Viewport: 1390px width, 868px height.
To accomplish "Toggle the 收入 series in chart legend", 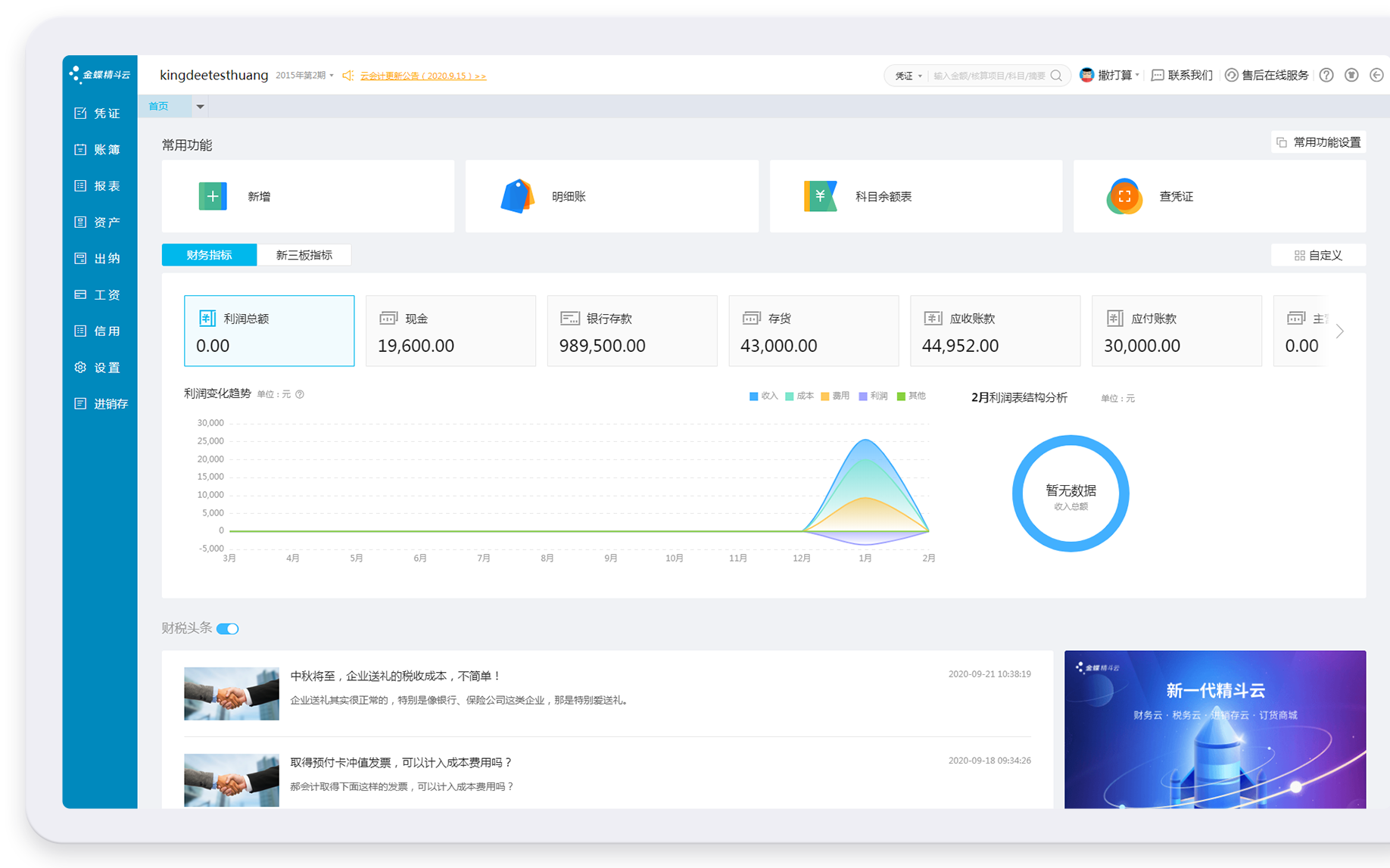I will click(763, 396).
